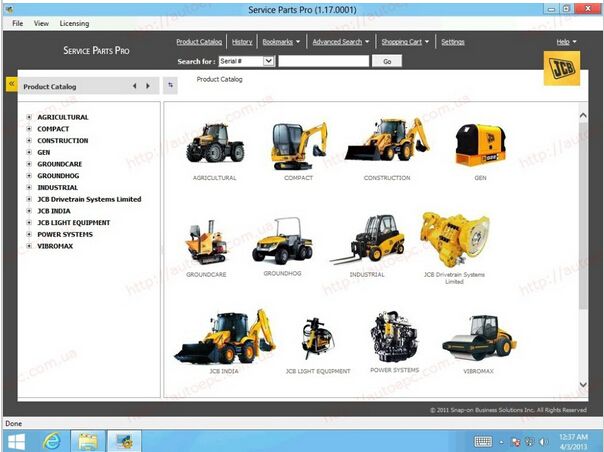Collapse the sidebar with the double-arrow button
The width and height of the screenshot is (604, 452).
(11, 85)
